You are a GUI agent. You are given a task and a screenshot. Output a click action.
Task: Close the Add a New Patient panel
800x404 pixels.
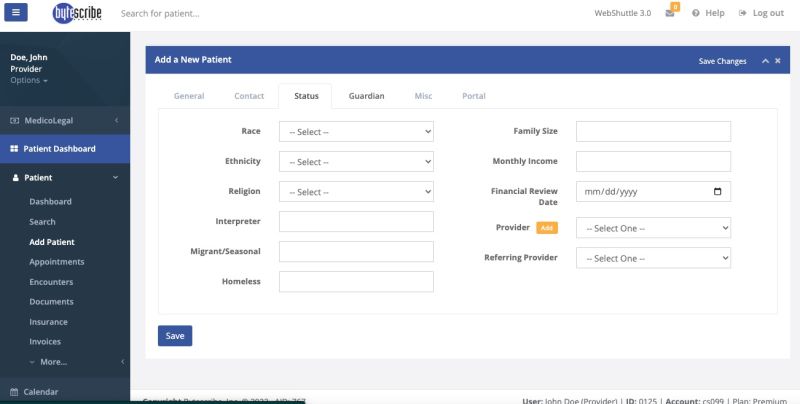click(778, 61)
